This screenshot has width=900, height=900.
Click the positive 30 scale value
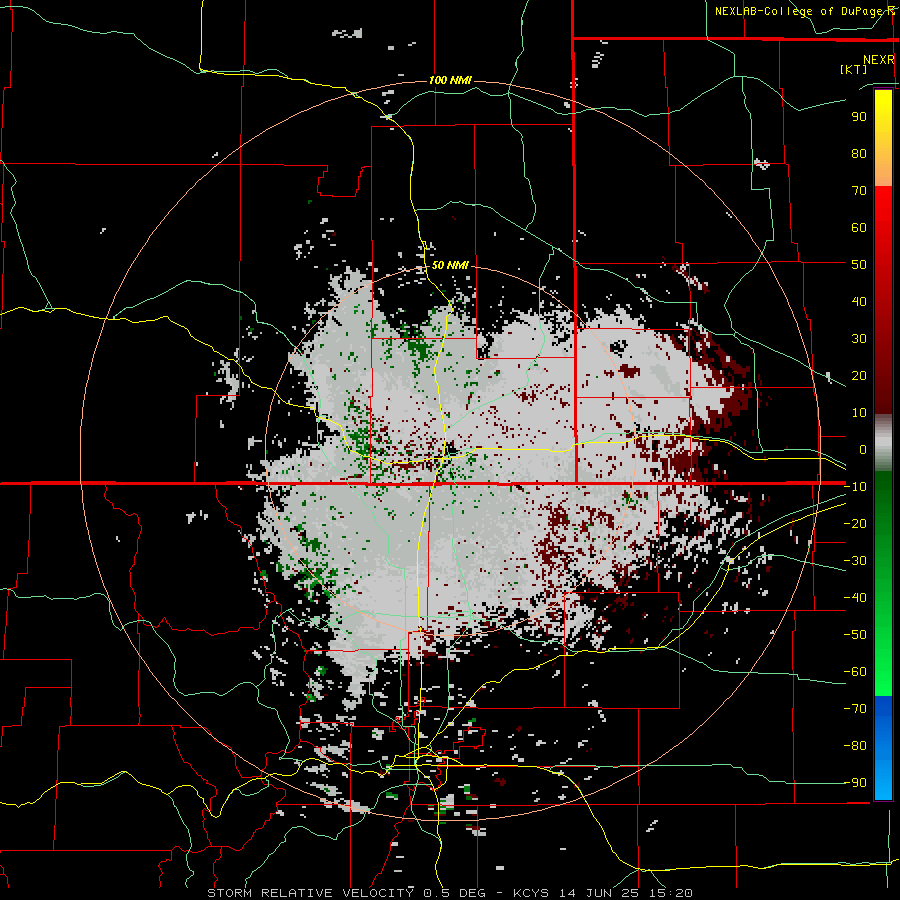[x=859, y=339]
